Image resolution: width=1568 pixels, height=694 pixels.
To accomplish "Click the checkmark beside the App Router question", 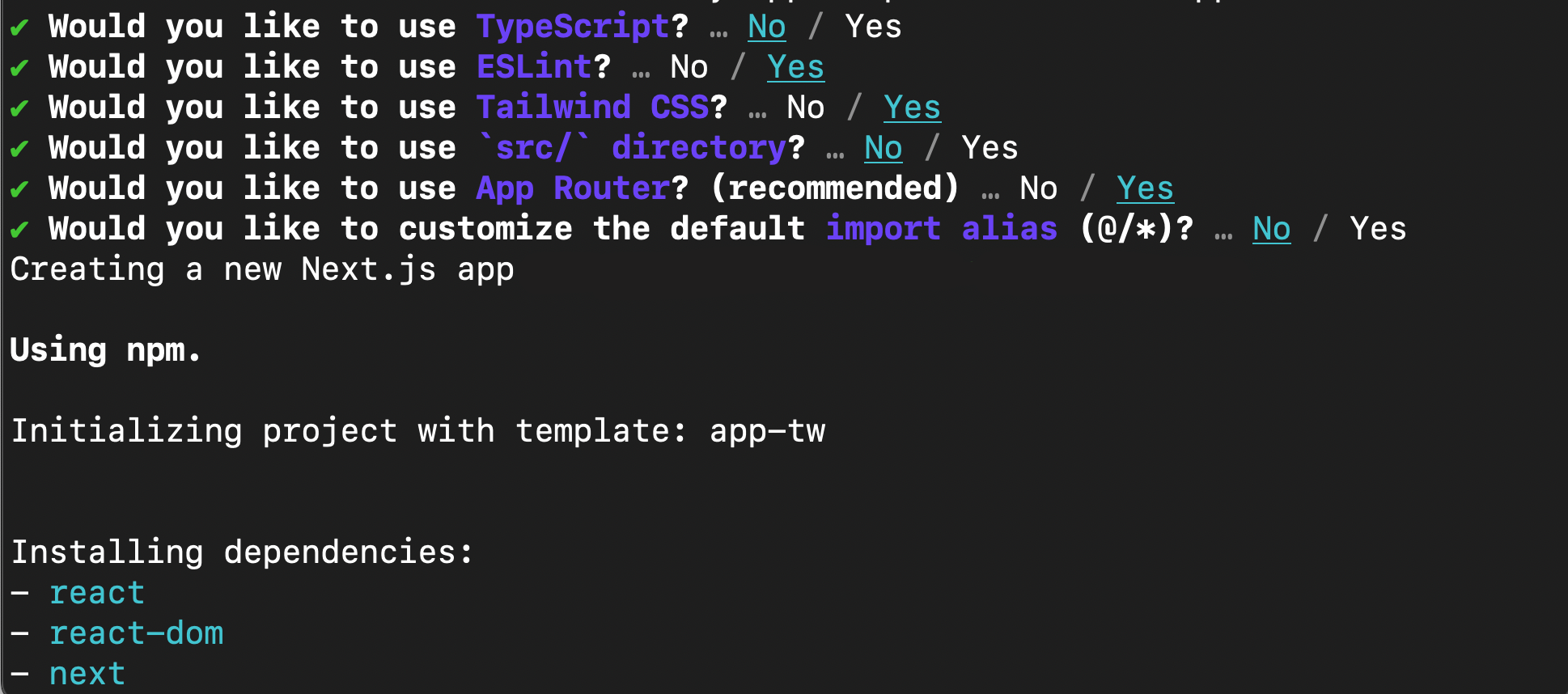I will 19,190.
